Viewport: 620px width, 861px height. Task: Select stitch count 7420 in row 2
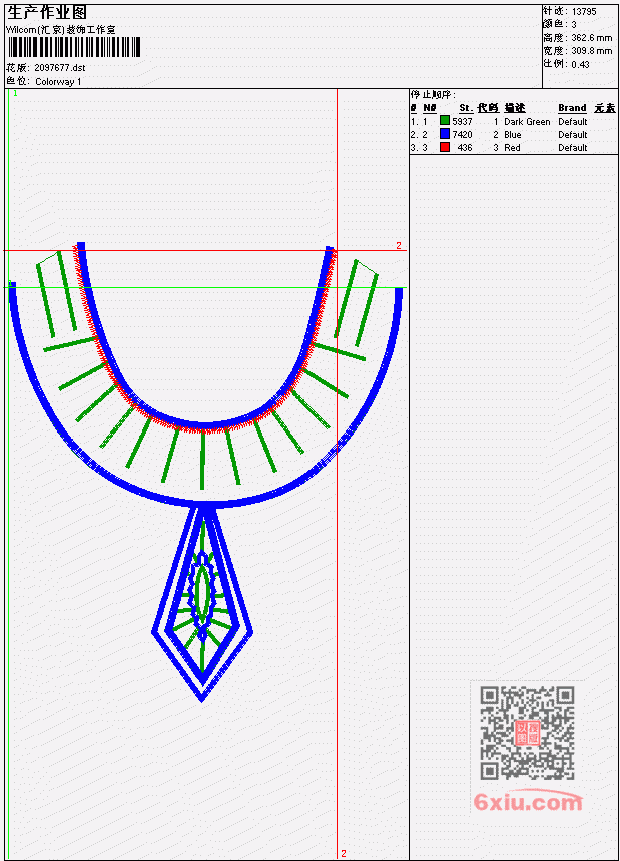(462, 135)
